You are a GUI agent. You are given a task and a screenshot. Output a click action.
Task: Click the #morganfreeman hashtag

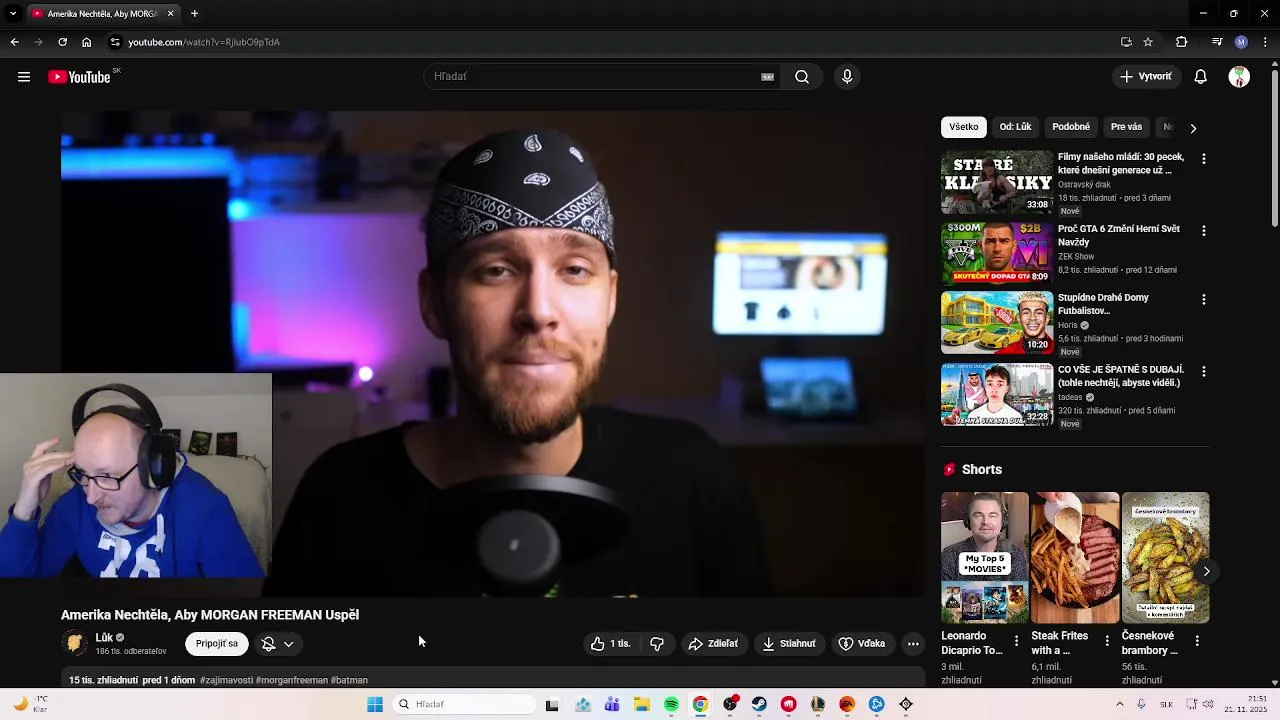coord(292,680)
